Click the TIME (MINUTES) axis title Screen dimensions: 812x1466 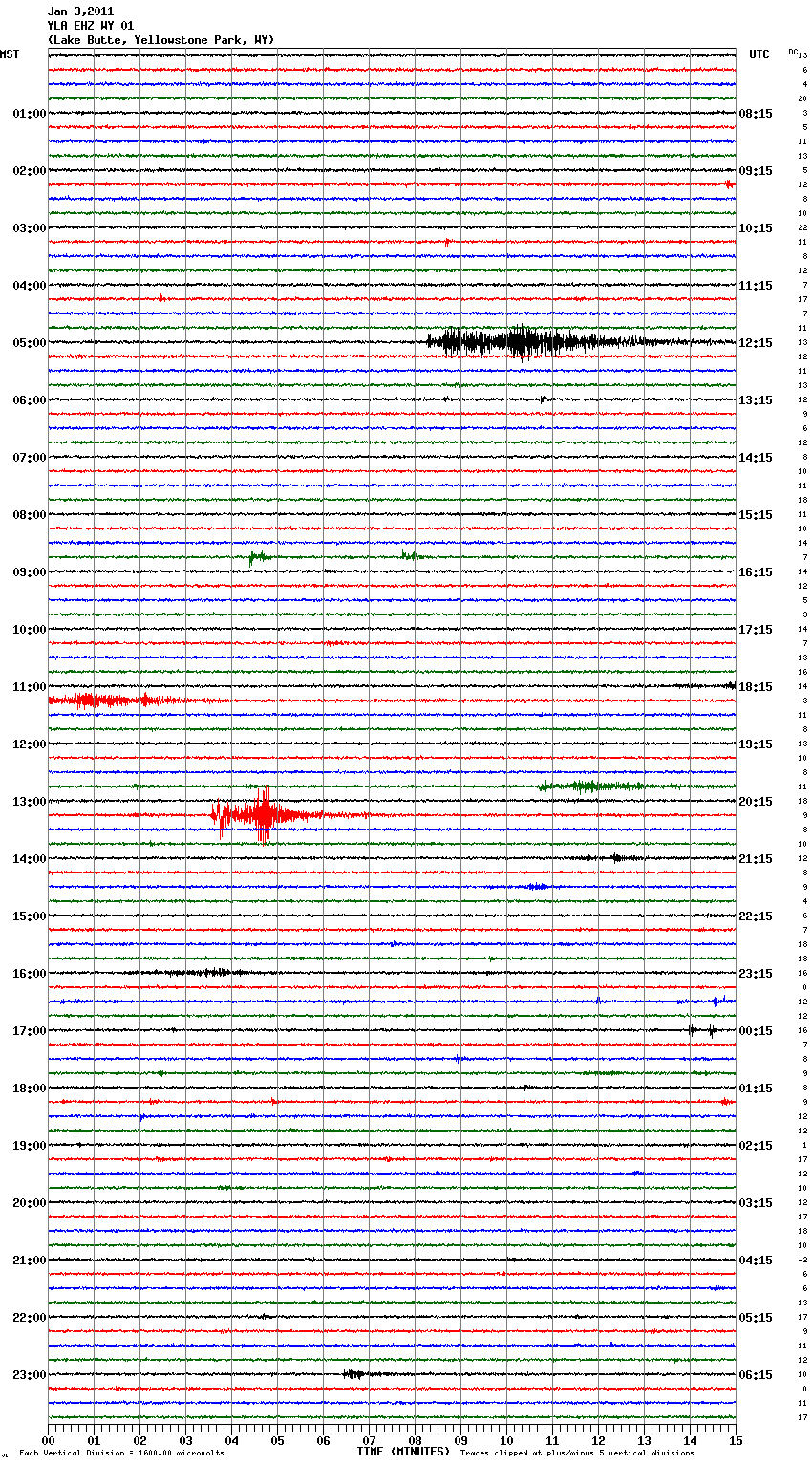coord(403,1452)
